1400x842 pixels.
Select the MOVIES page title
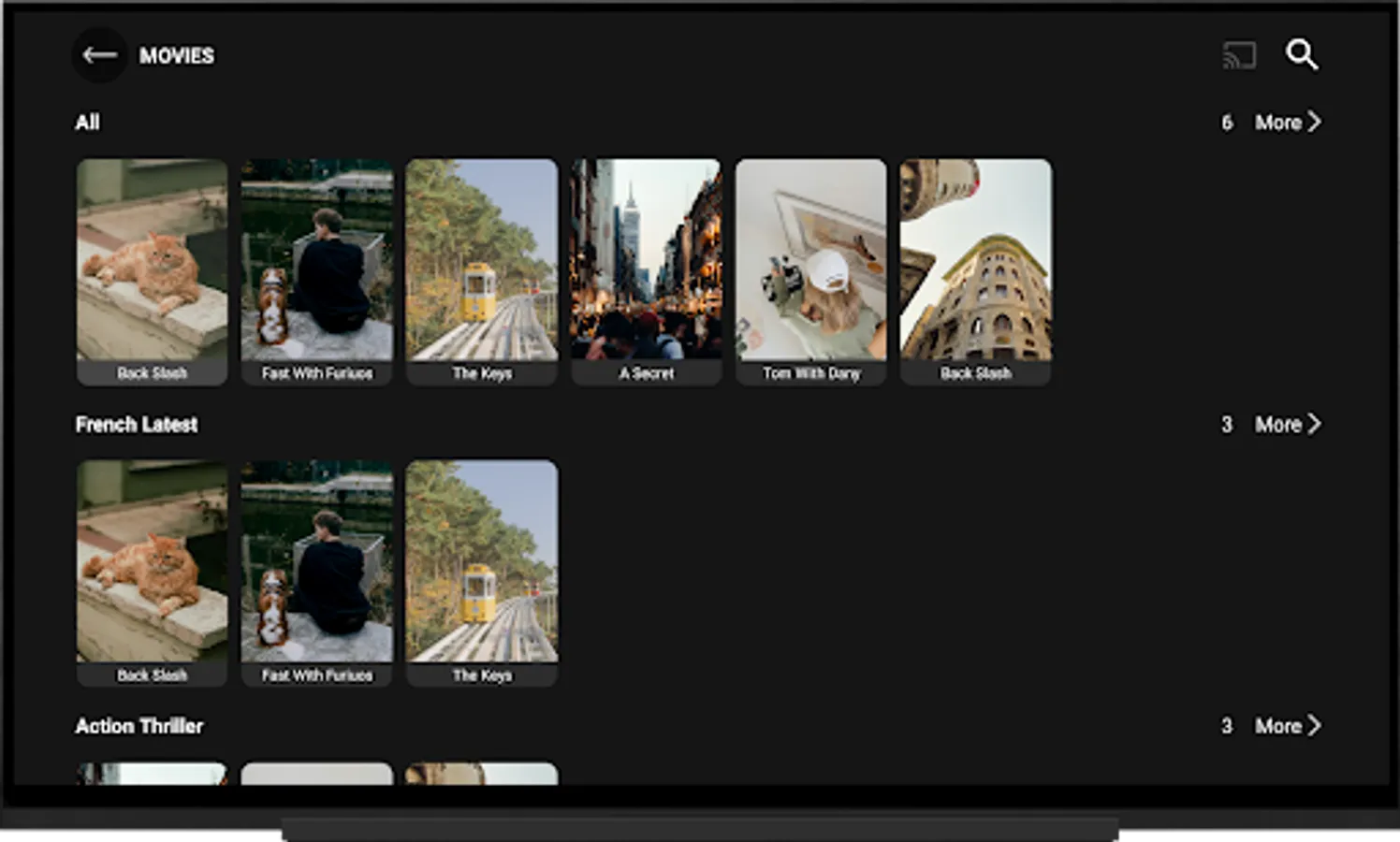pos(177,56)
